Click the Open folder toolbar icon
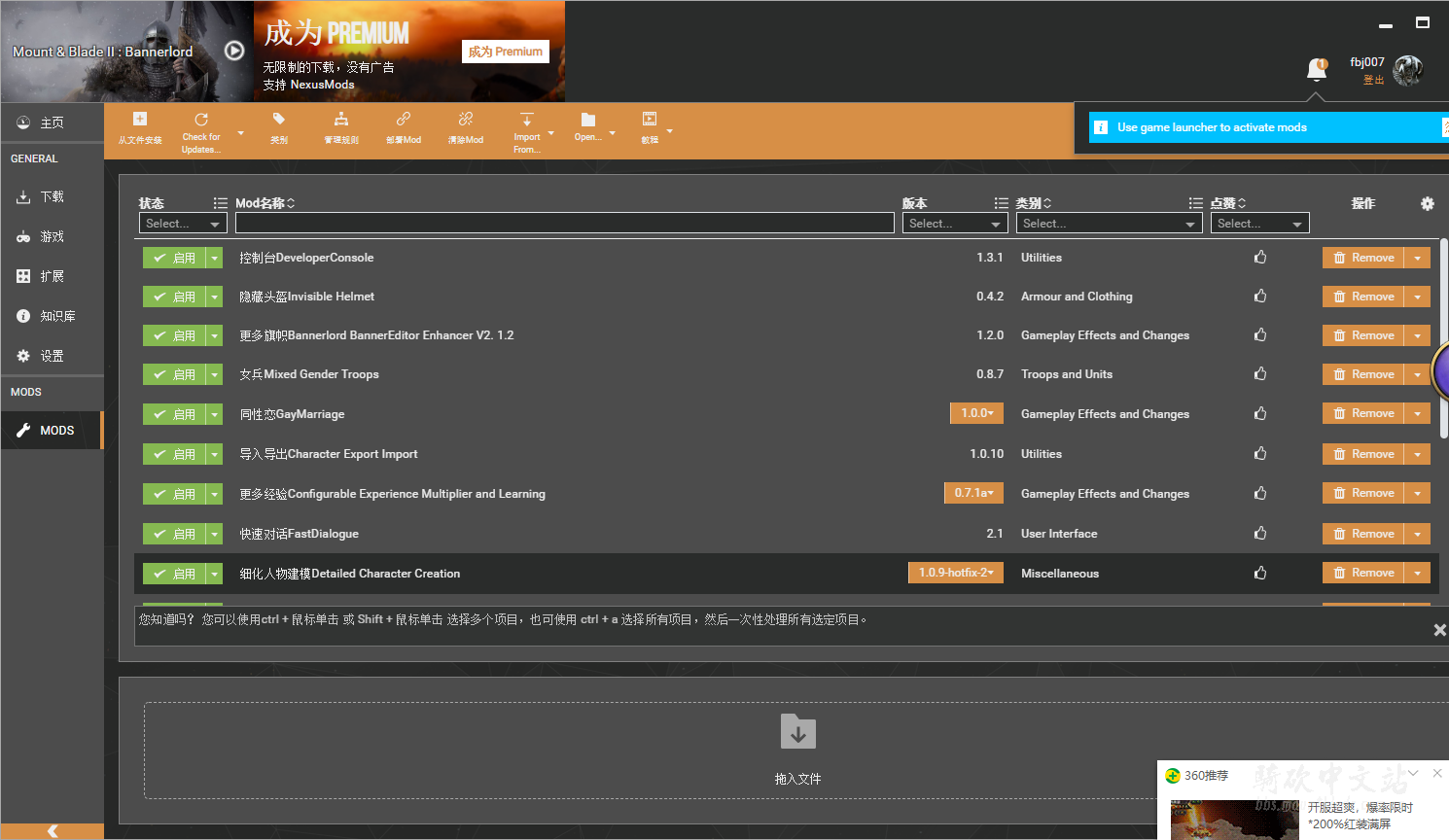Image resolution: width=1449 pixels, height=840 pixels. coord(588,120)
